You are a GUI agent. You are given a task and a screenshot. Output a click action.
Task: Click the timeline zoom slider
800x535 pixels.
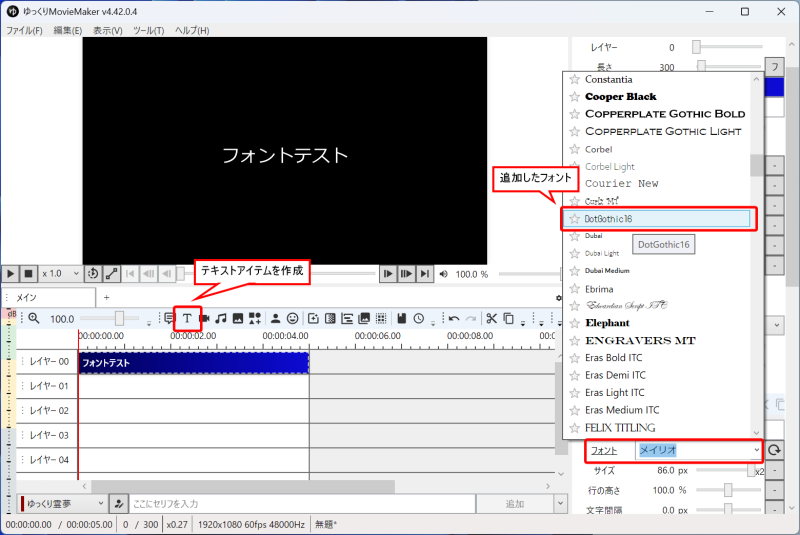pyautogui.click(x=120, y=318)
